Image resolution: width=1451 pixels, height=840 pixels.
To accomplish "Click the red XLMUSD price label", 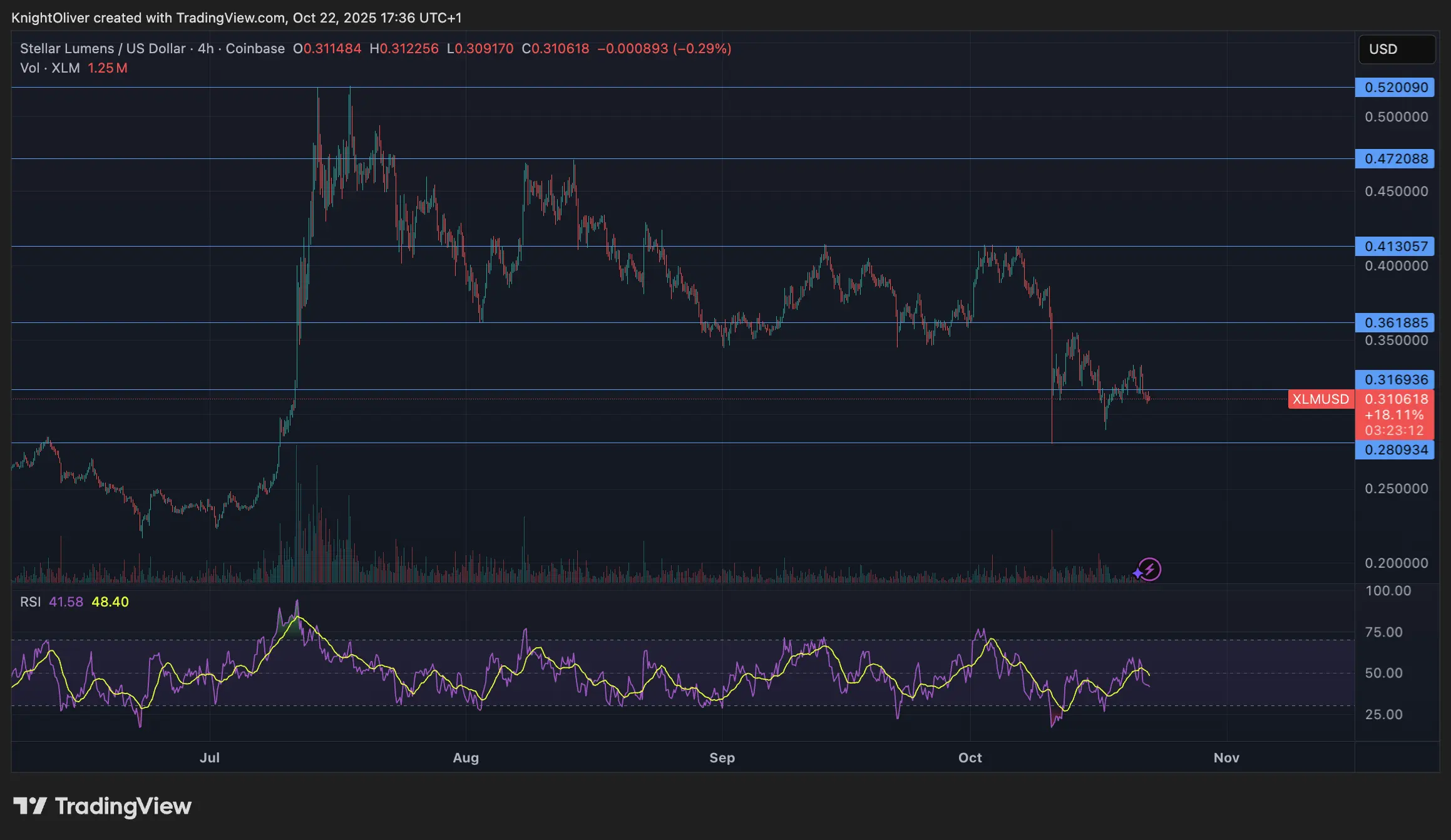I will click(1321, 399).
